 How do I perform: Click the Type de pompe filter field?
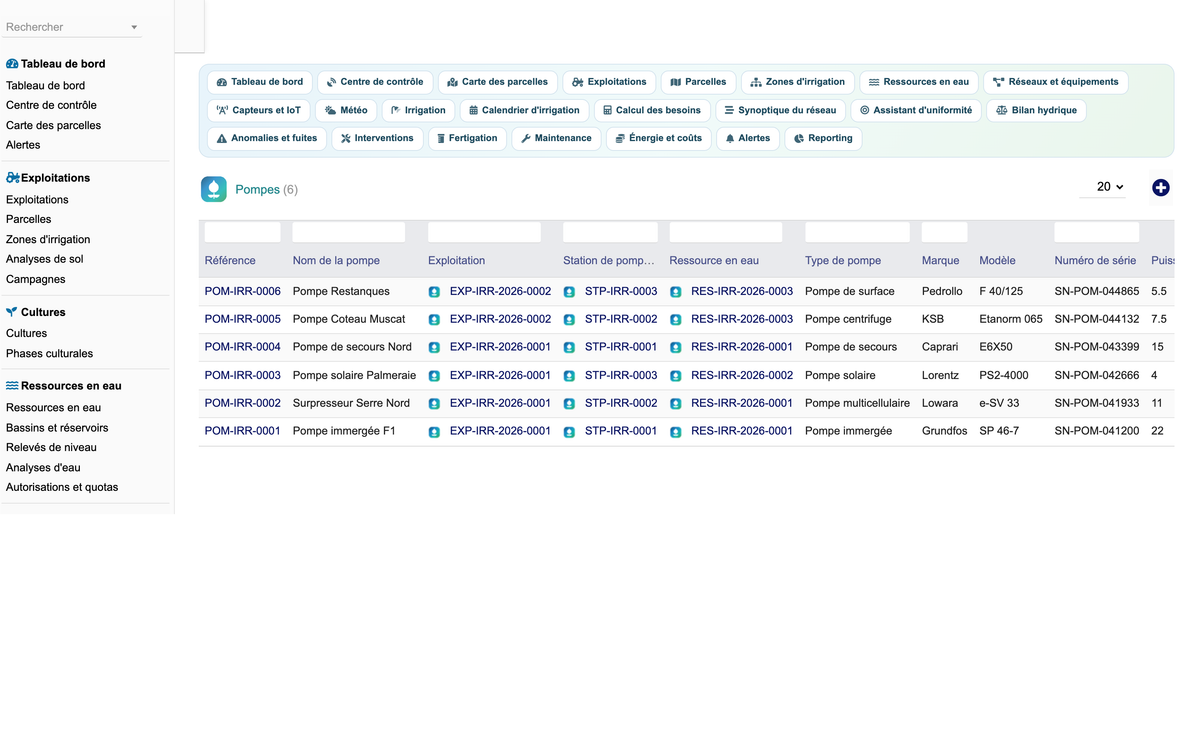(857, 232)
